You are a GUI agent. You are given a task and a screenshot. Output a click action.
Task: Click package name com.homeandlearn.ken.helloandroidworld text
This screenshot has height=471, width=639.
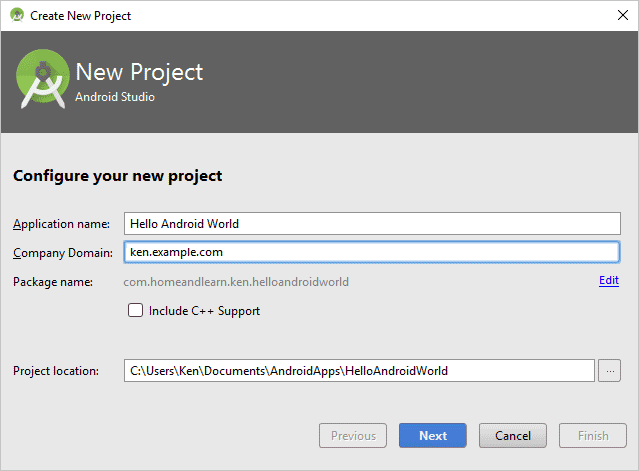click(236, 282)
